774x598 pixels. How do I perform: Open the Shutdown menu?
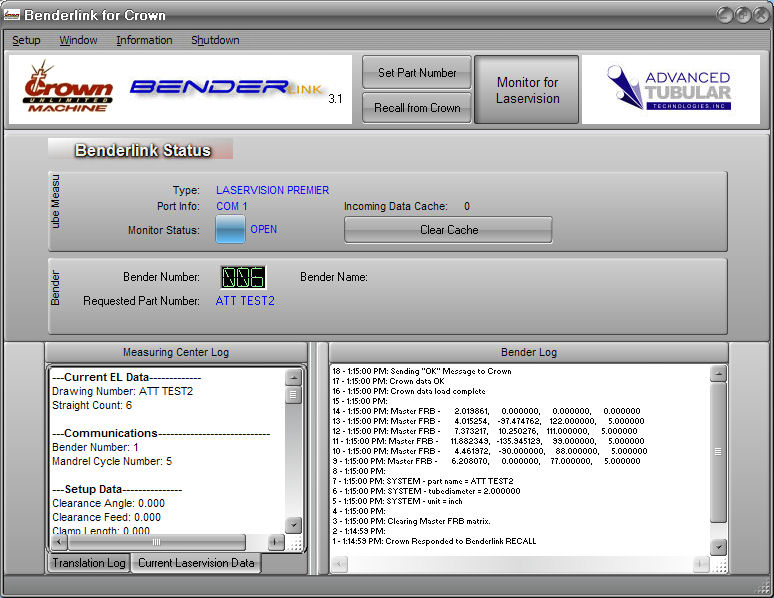point(215,40)
